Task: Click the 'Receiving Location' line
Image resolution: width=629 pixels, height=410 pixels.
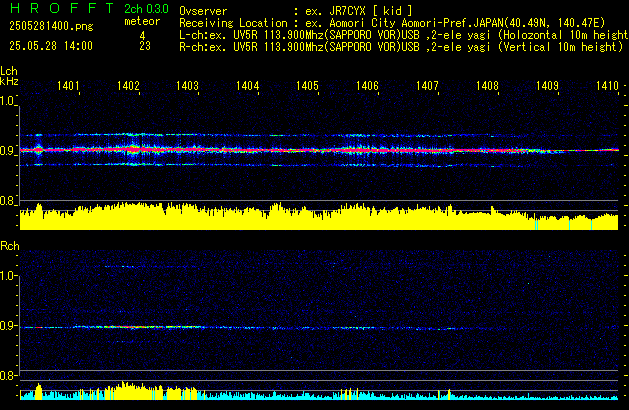Action: [392, 23]
